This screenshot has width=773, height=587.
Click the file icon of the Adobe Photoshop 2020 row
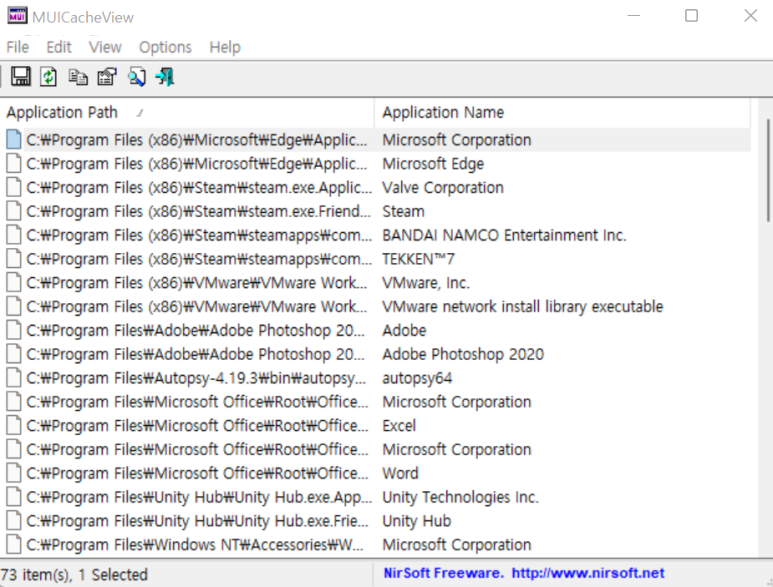point(14,354)
